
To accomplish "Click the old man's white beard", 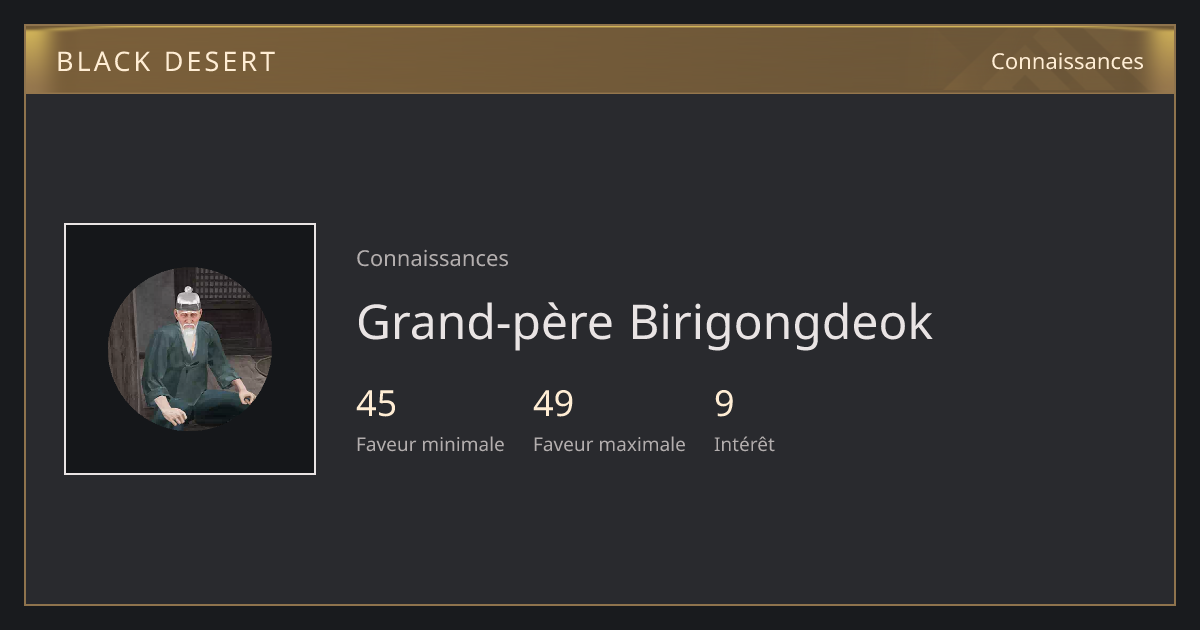I will point(187,333).
